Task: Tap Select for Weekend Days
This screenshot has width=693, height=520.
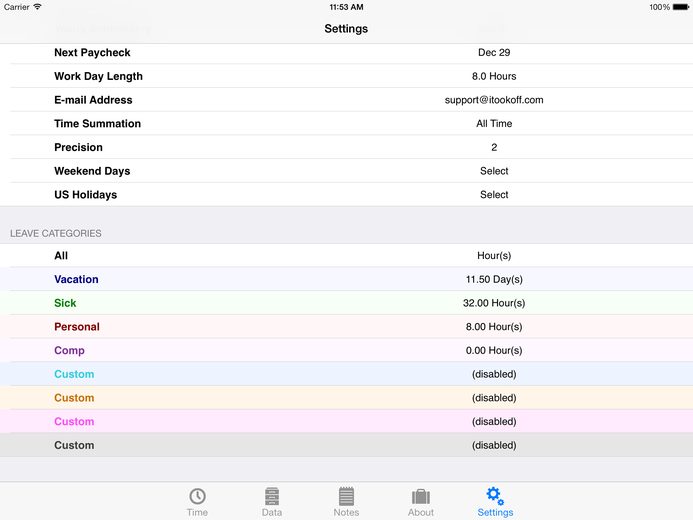Action: [x=494, y=171]
